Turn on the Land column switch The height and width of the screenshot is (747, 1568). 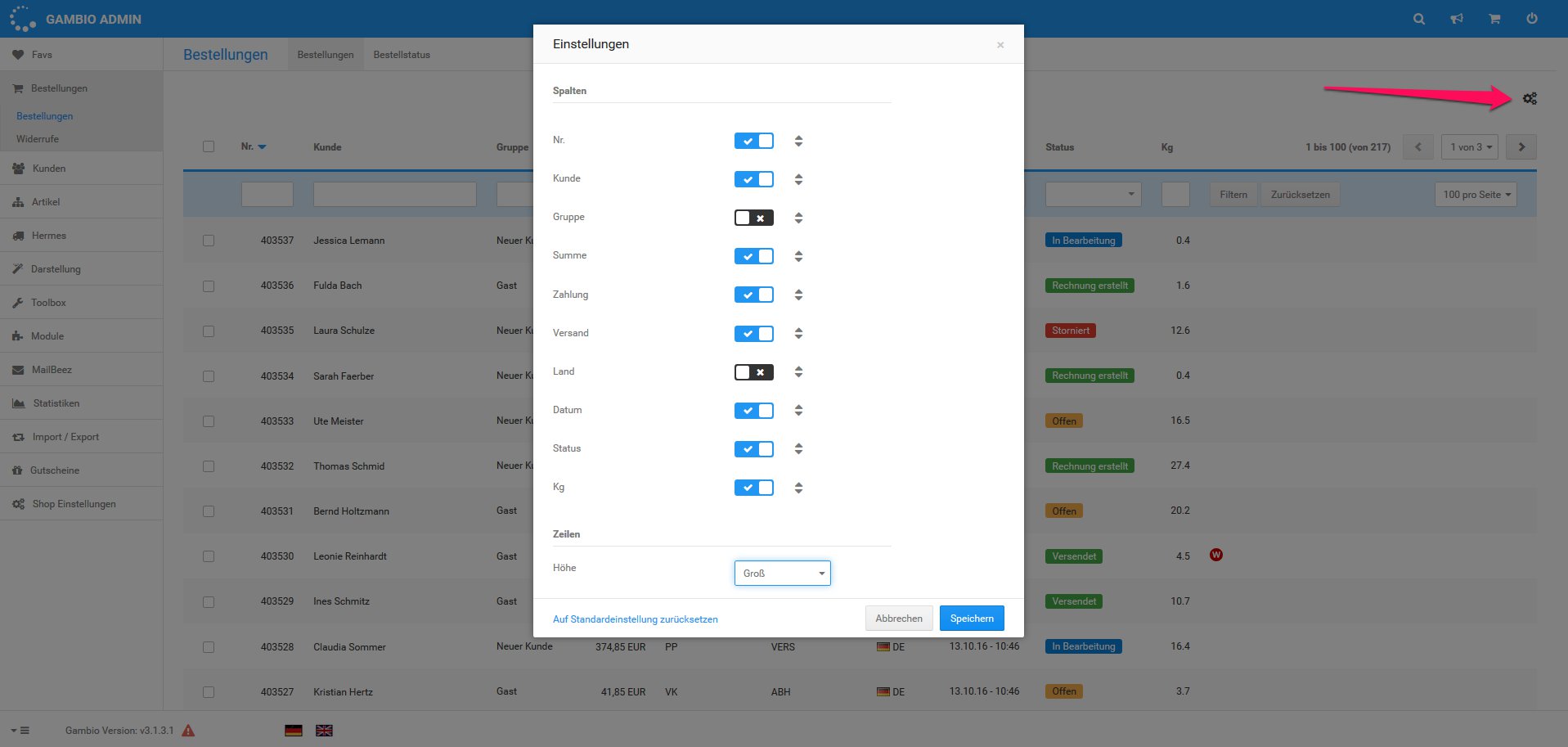pyautogui.click(x=753, y=372)
